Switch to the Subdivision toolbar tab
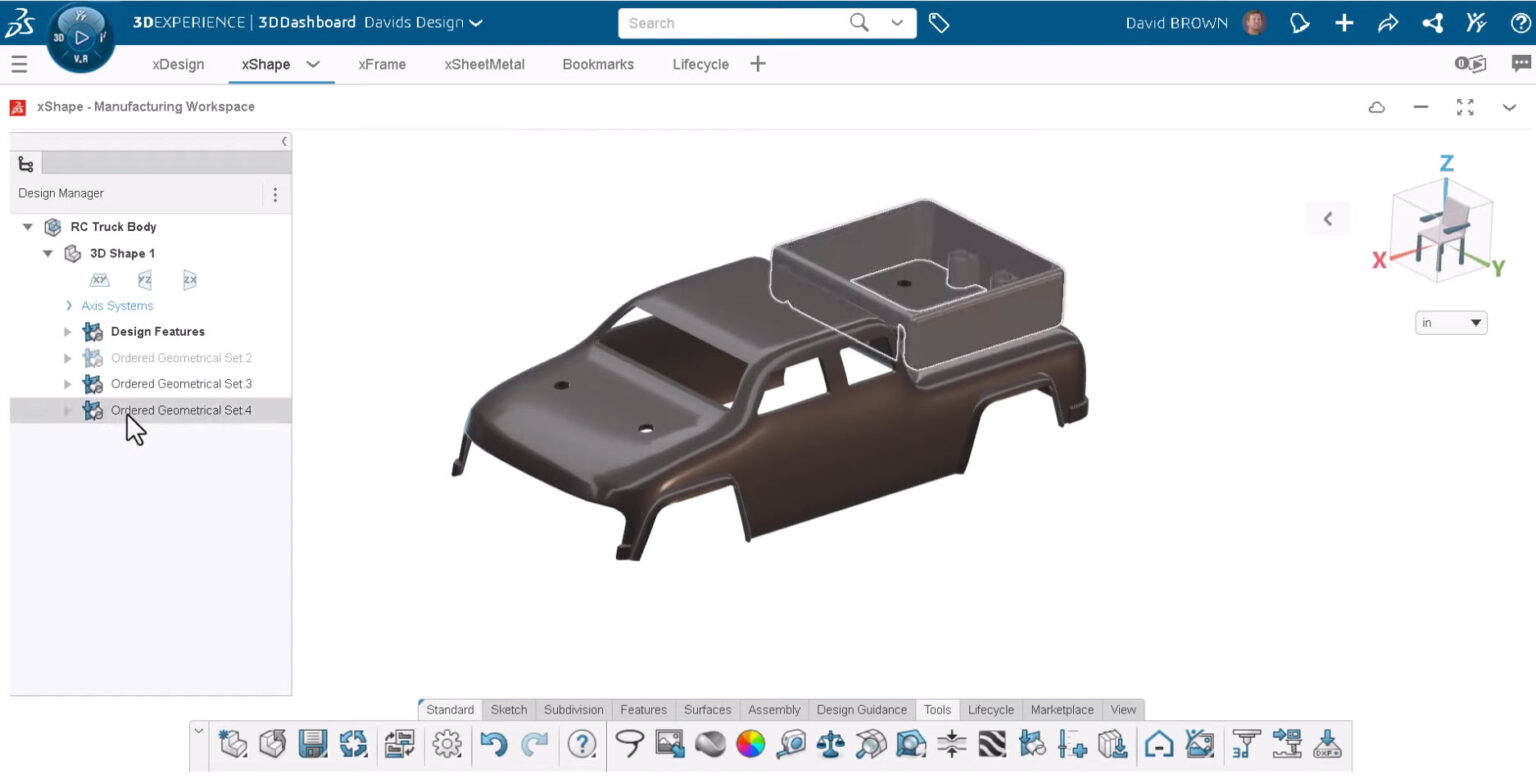 [x=573, y=709]
